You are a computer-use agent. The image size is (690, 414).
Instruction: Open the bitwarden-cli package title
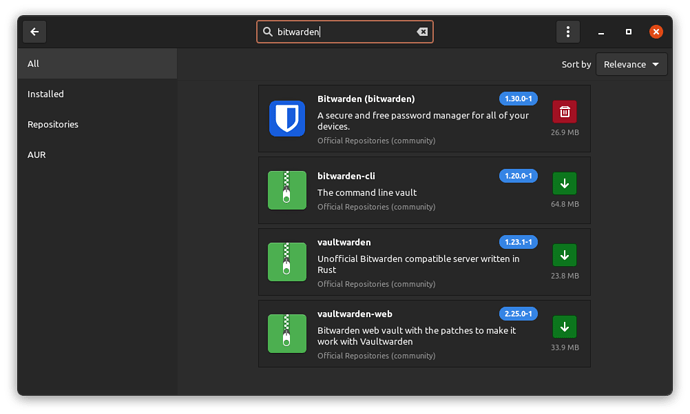346,176
